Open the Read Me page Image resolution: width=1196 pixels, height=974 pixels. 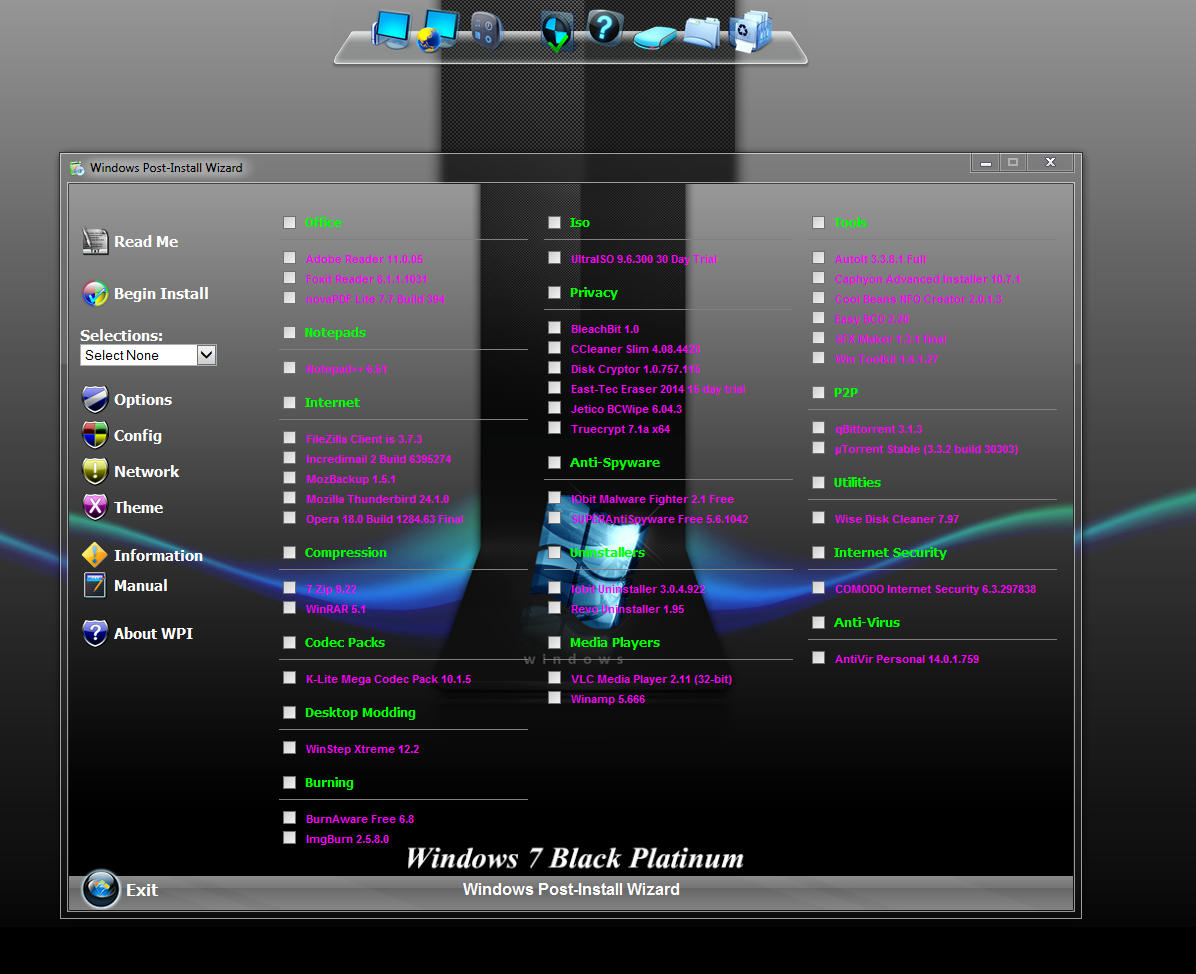coord(146,242)
